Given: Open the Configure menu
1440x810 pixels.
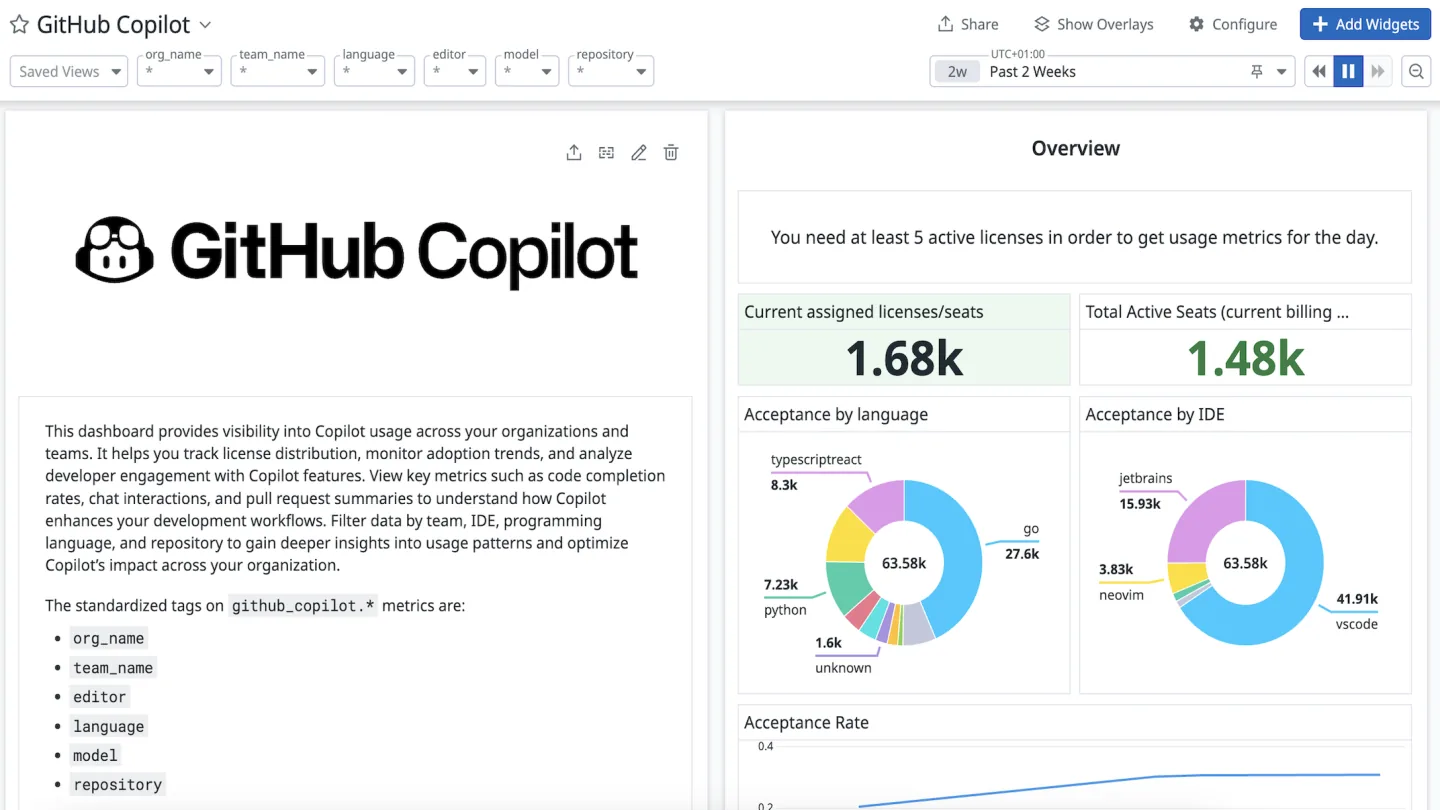Looking at the screenshot, I should tap(1232, 24).
